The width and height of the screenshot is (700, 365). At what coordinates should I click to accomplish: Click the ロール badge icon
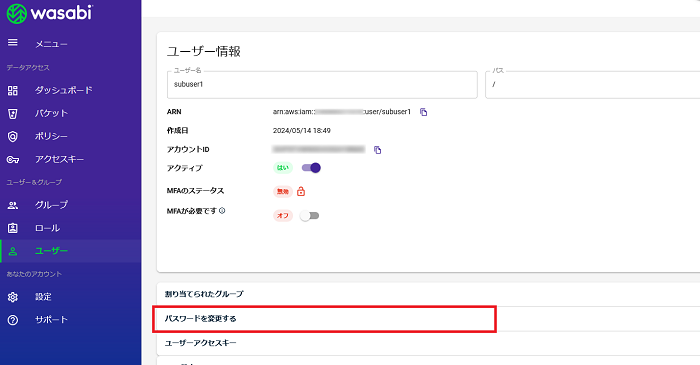point(12,228)
